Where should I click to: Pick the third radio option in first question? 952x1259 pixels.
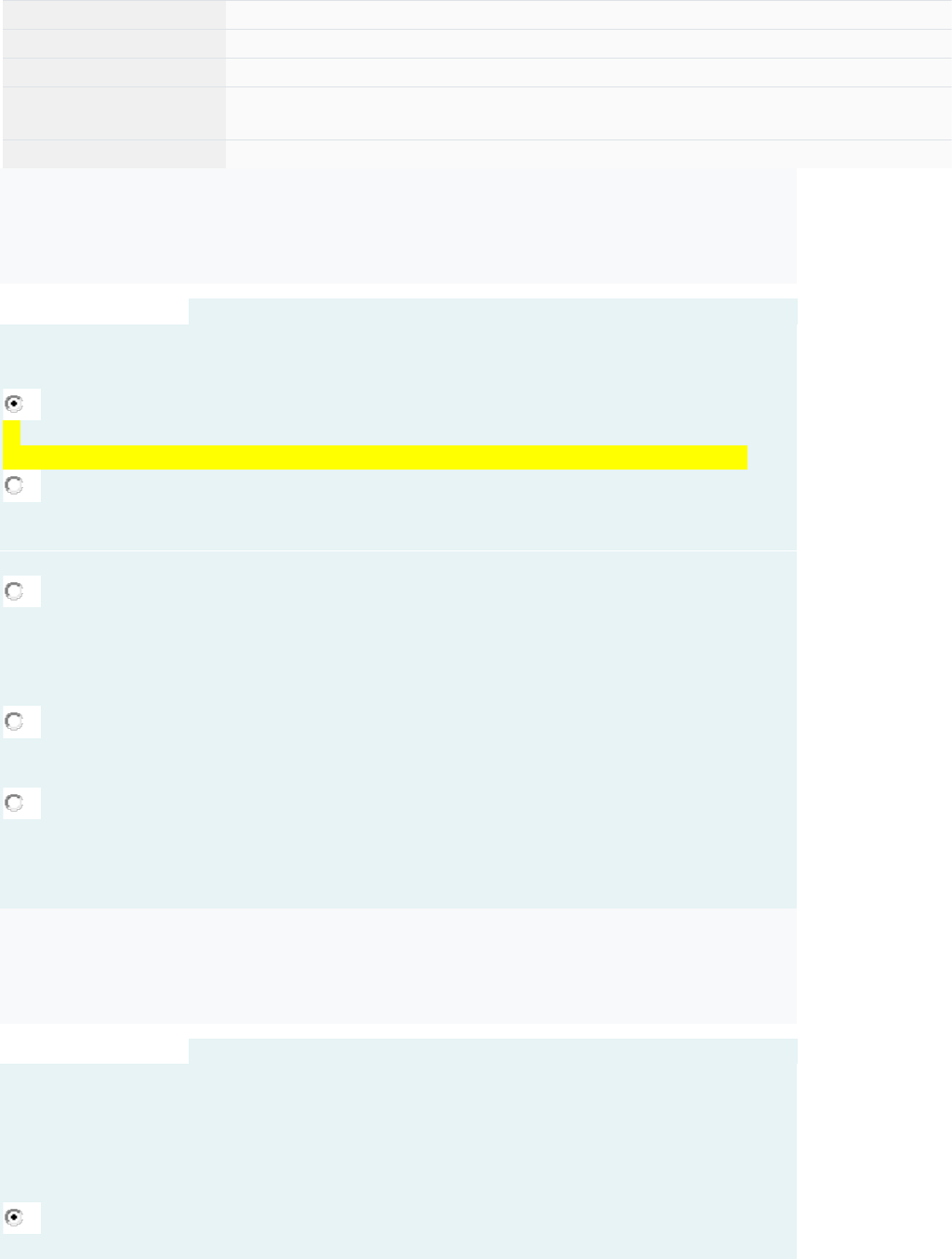(14, 591)
